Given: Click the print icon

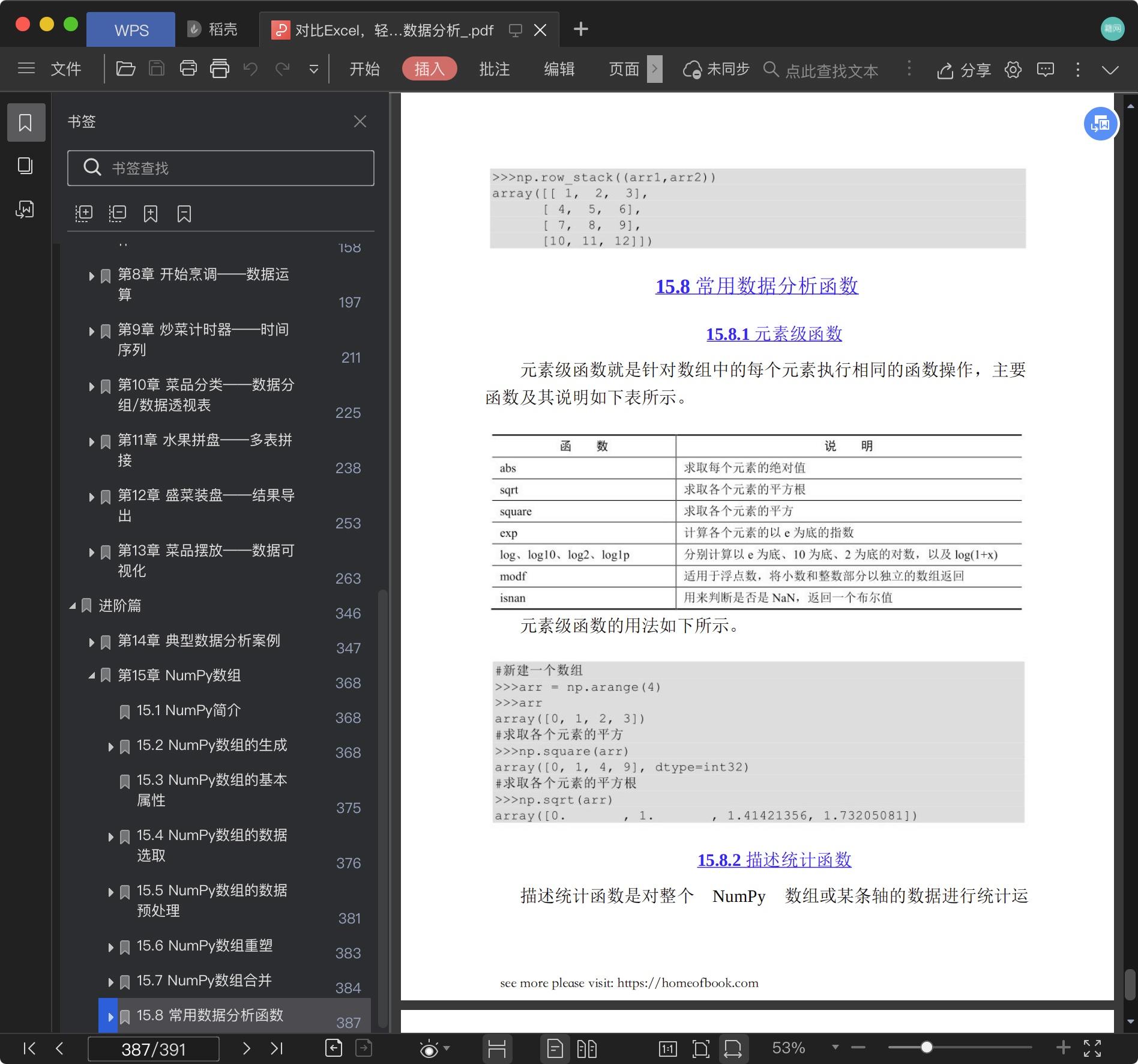Looking at the screenshot, I should click(188, 69).
